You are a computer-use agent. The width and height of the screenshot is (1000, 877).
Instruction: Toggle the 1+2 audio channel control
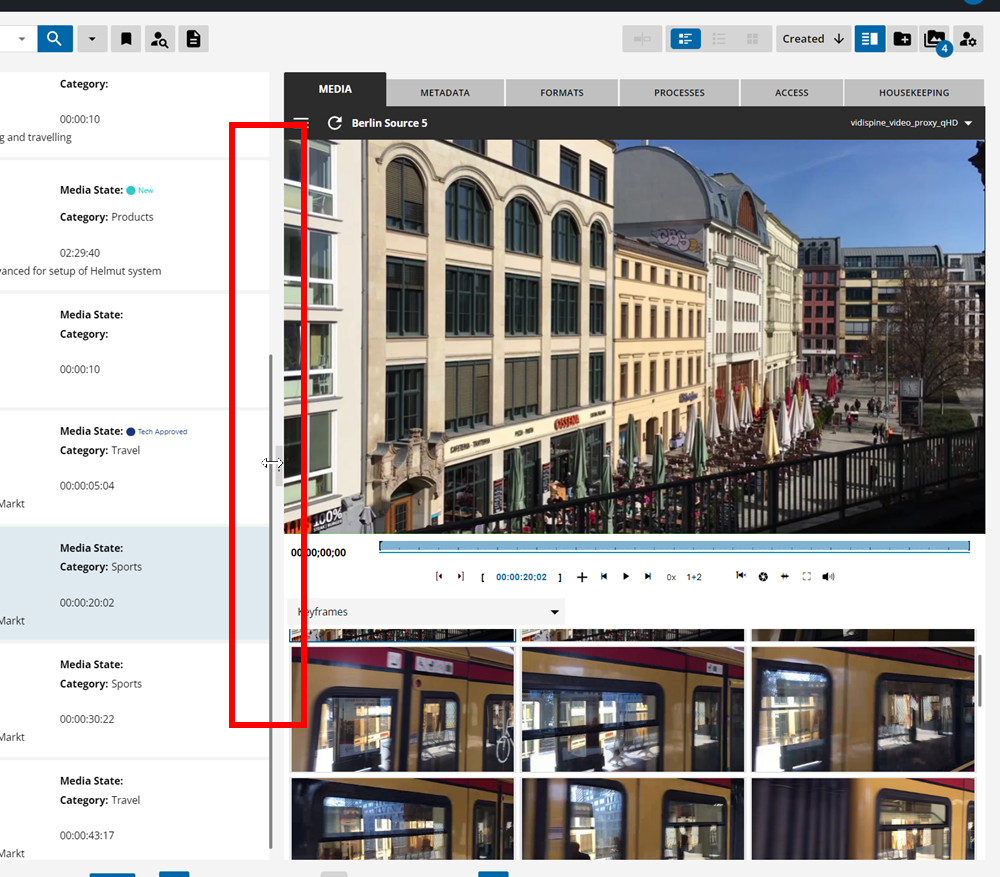click(692, 576)
